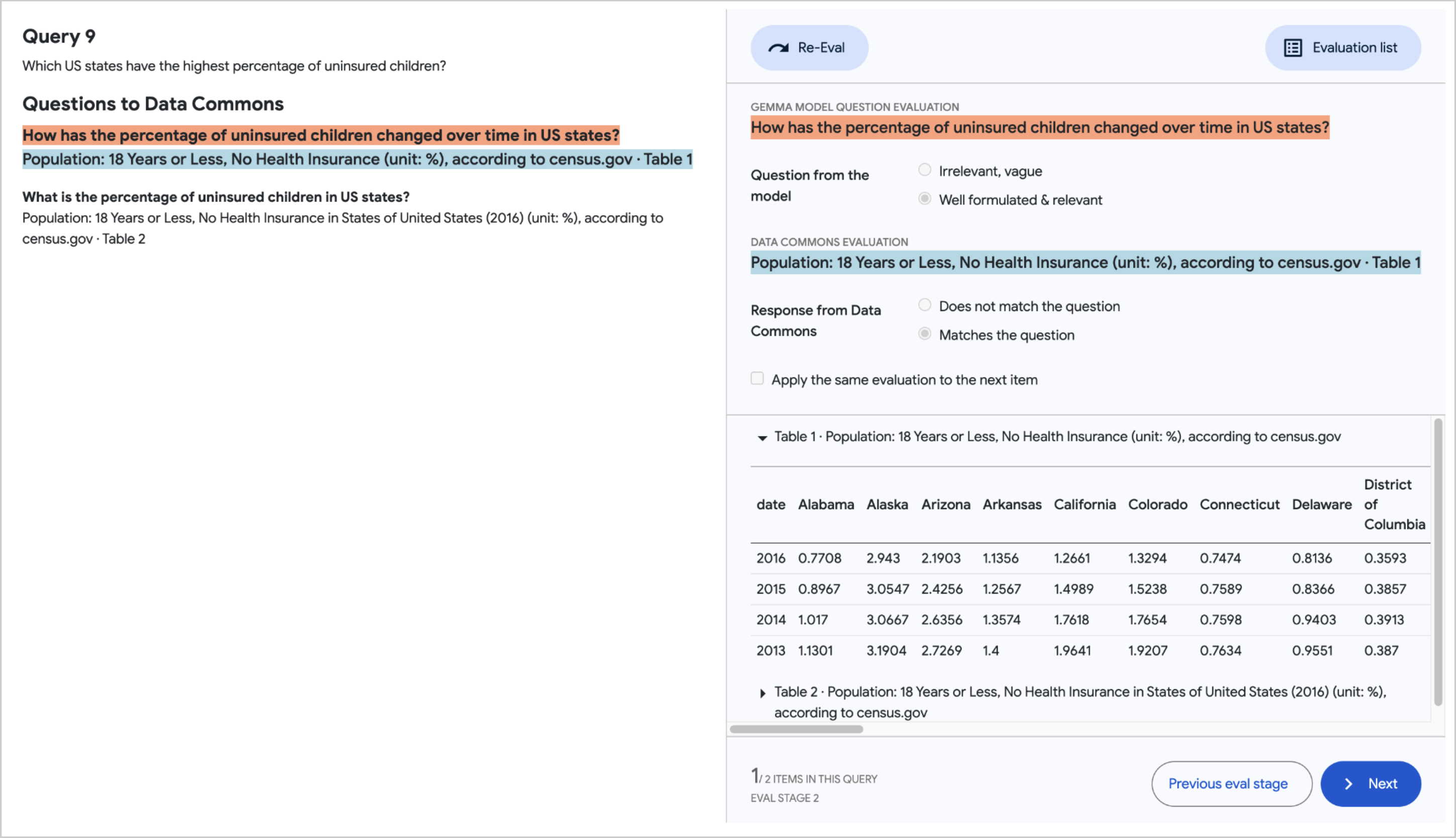The image size is (1456, 838).
Task: Choose 'Does not match the question' option
Action: pyautogui.click(x=924, y=305)
